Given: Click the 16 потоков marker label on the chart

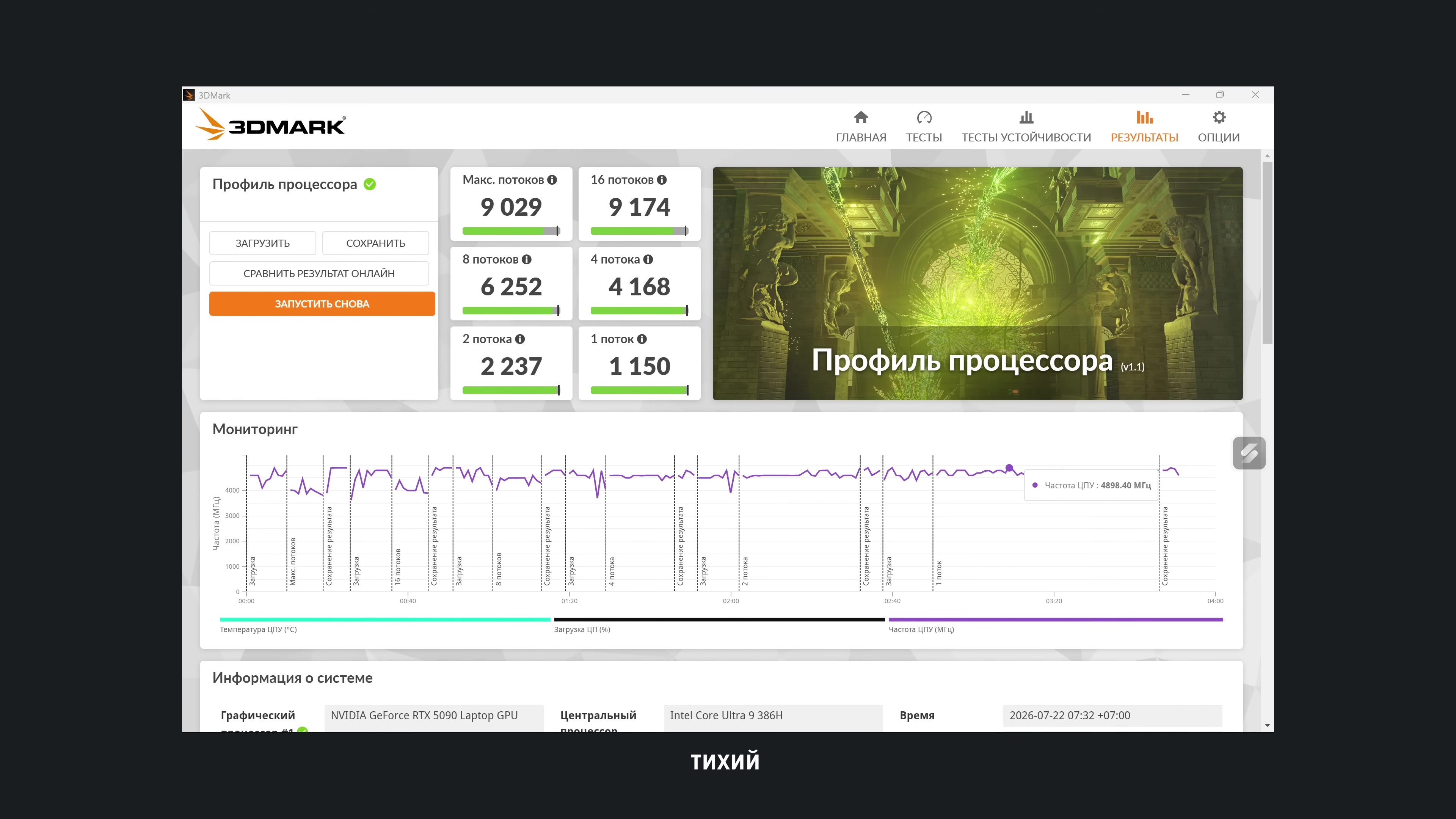Looking at the screenshot, I should 398,566.
